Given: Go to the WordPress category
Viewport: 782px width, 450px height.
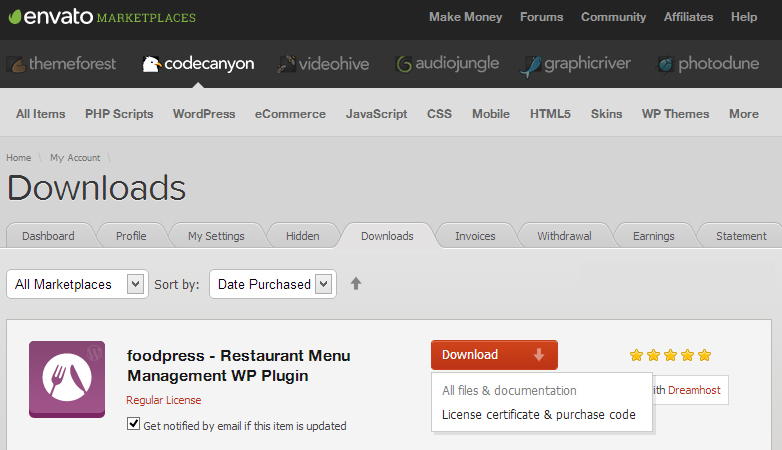Looking at the screenshot, I should pos(204,114).
